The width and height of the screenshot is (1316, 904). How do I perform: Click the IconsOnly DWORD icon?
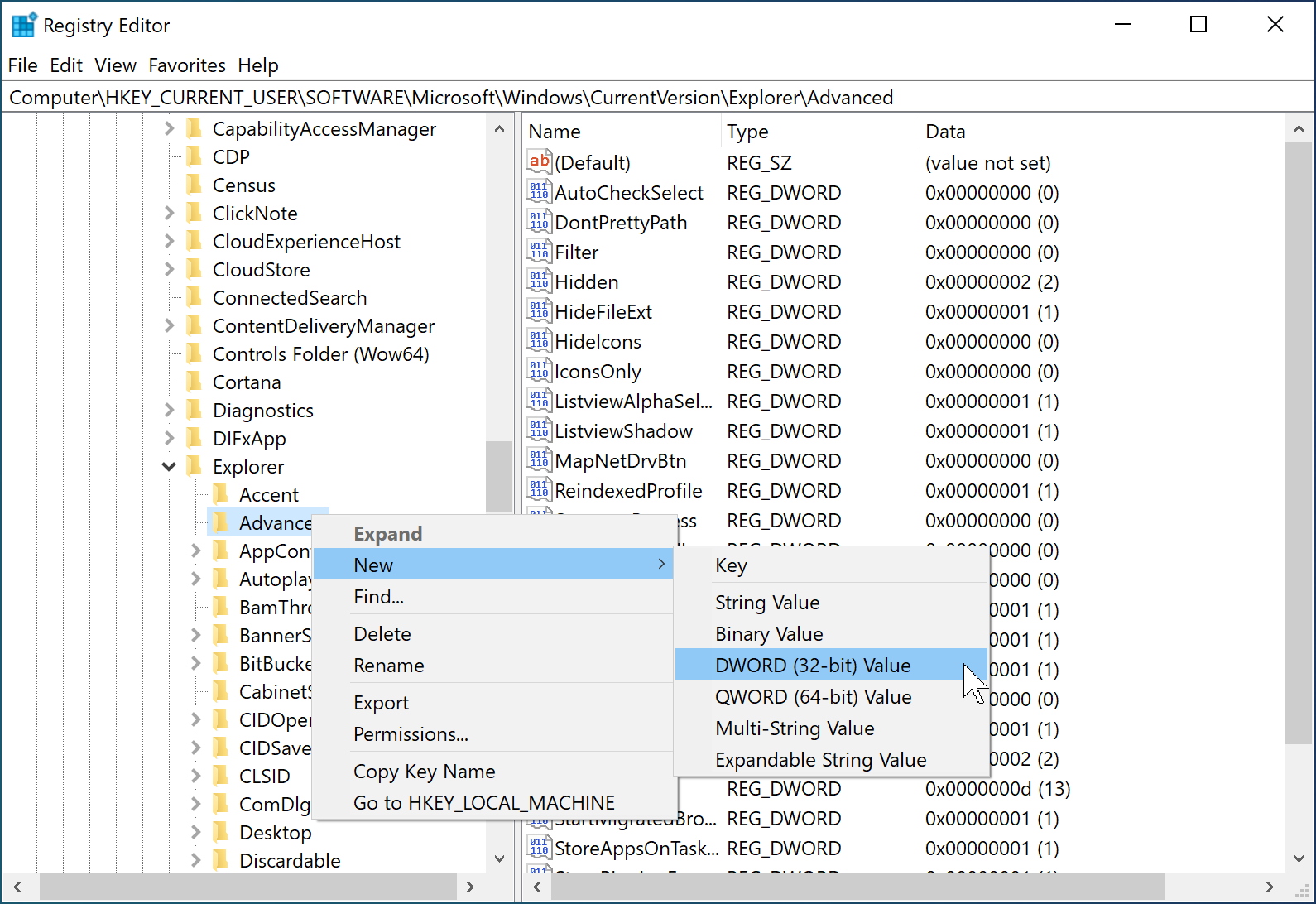pos(539,371)
